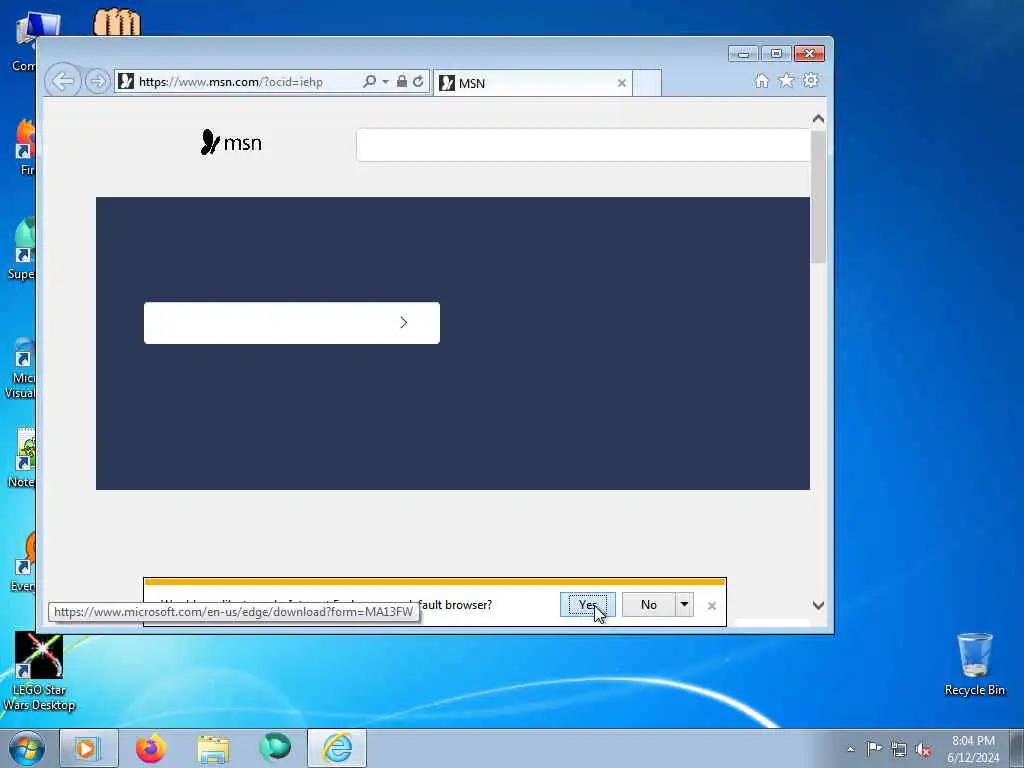
Task: Click the network status tray icon
Action: (x=899, y=749)
